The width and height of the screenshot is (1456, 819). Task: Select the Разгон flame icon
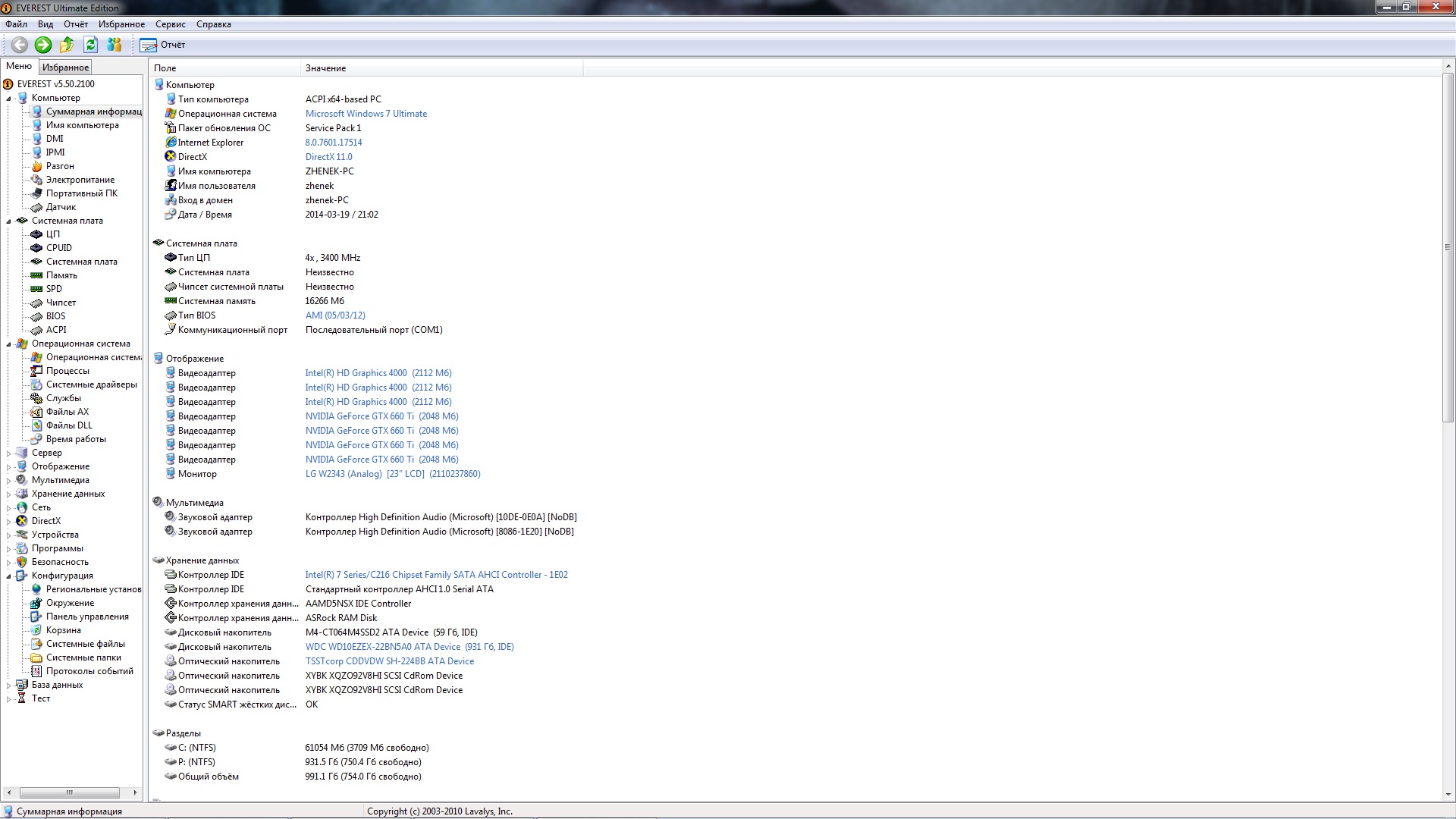tap(36, 166)
